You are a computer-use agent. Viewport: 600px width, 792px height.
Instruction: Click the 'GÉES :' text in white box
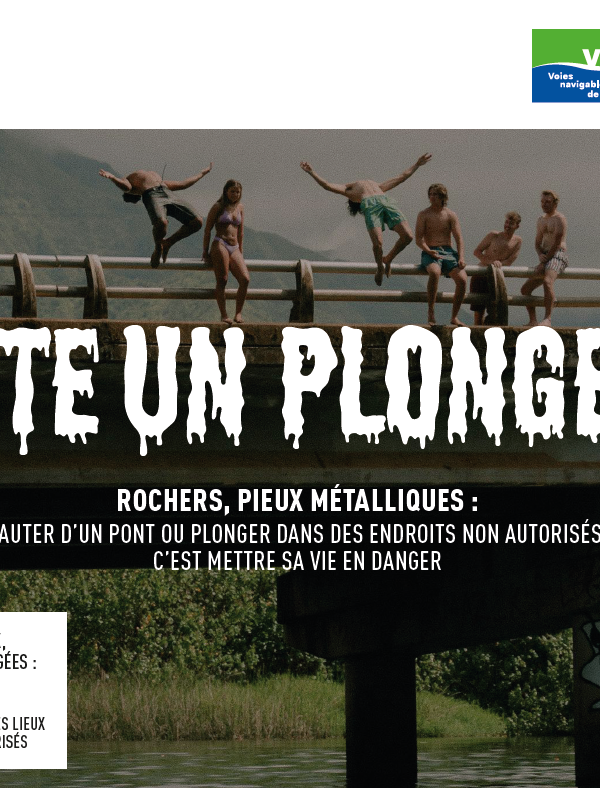coord(18,662)
